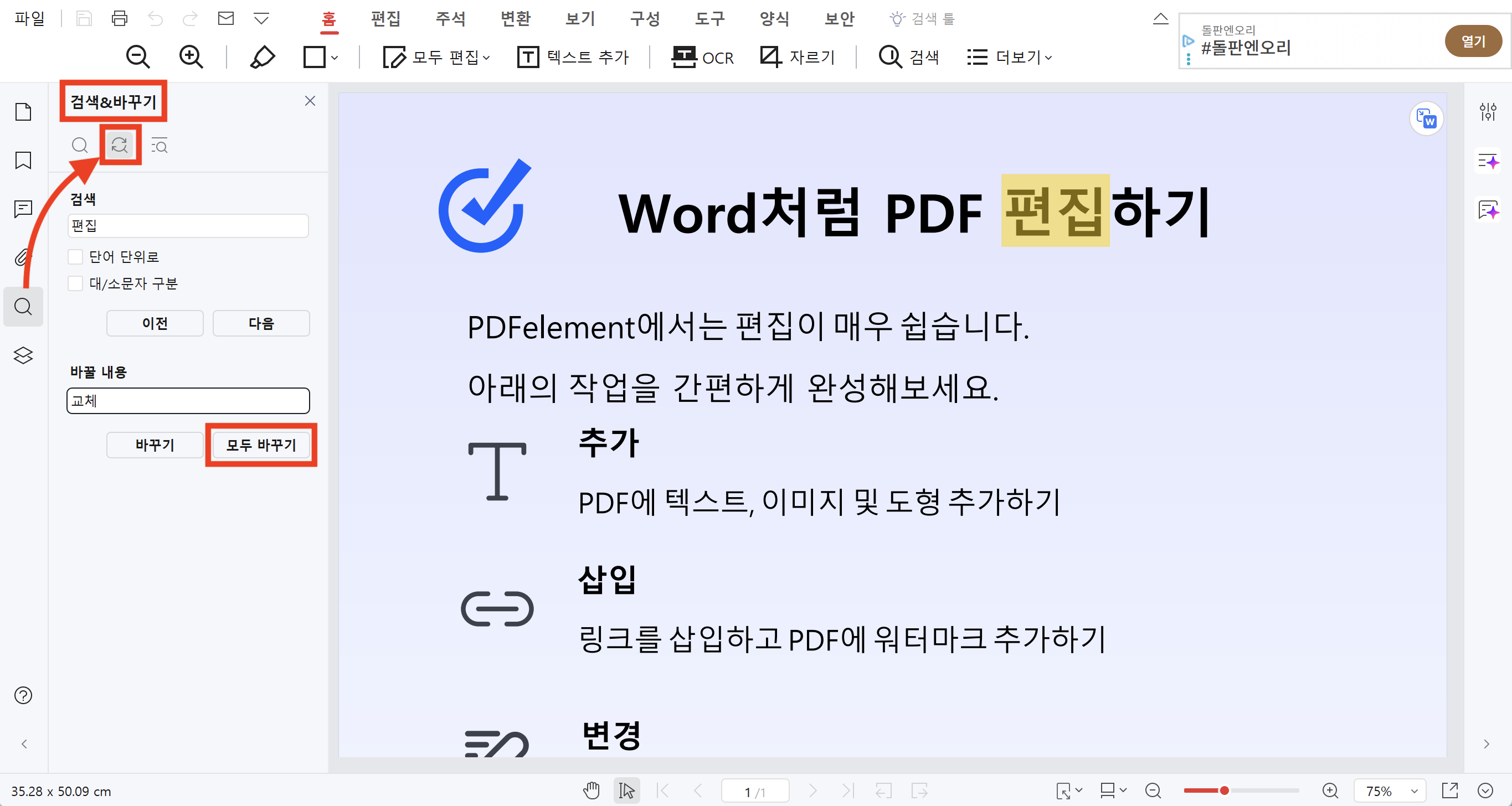Expand the 모두 편집 dropdown arrow
This screenshot has height=806, width=1512.
point(485,57)
